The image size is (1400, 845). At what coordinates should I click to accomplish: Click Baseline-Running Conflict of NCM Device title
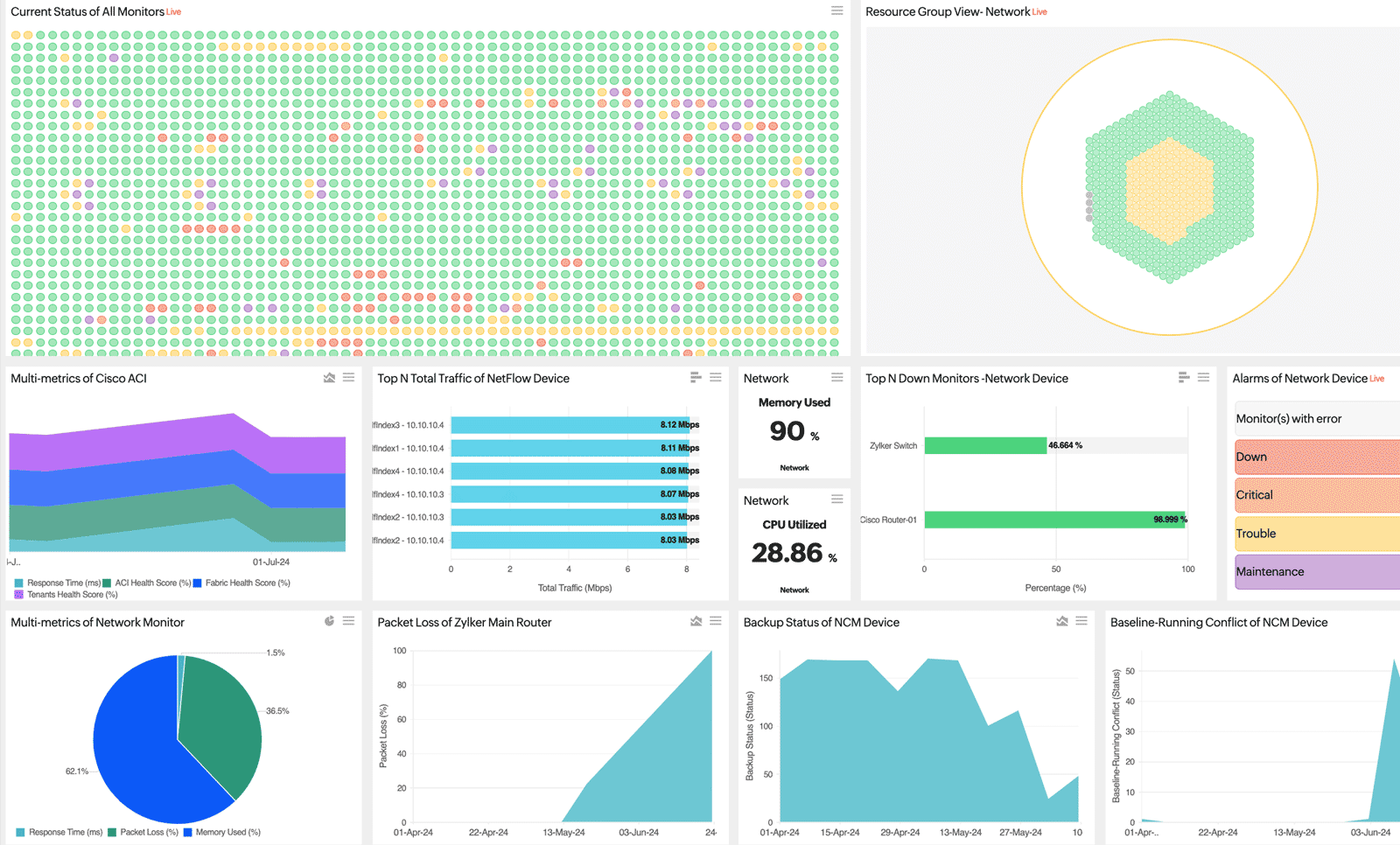pyautogui.click(x=1219, y=622)
